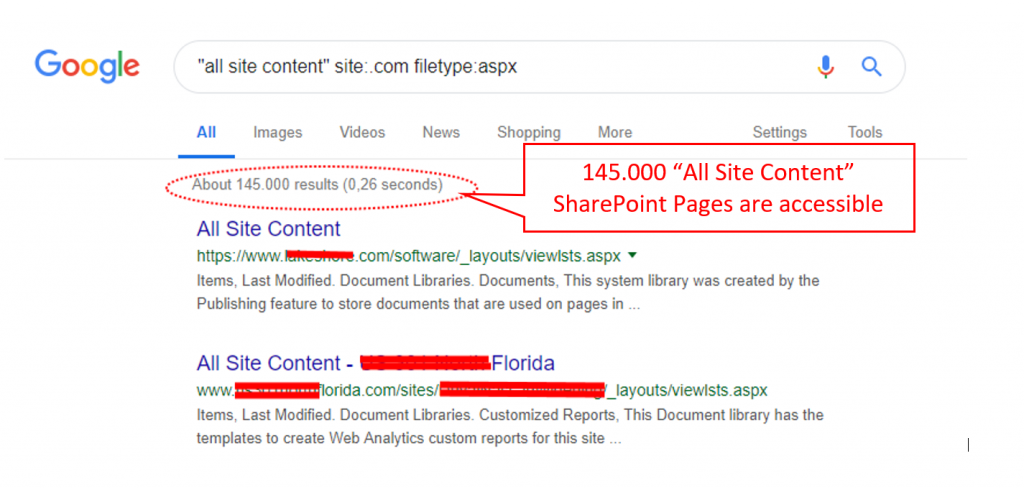Screen dimensions: 1024x489
Task: Click the florida.com/sites viewlsts.aspx URL
Action: [x=482, y=390]
